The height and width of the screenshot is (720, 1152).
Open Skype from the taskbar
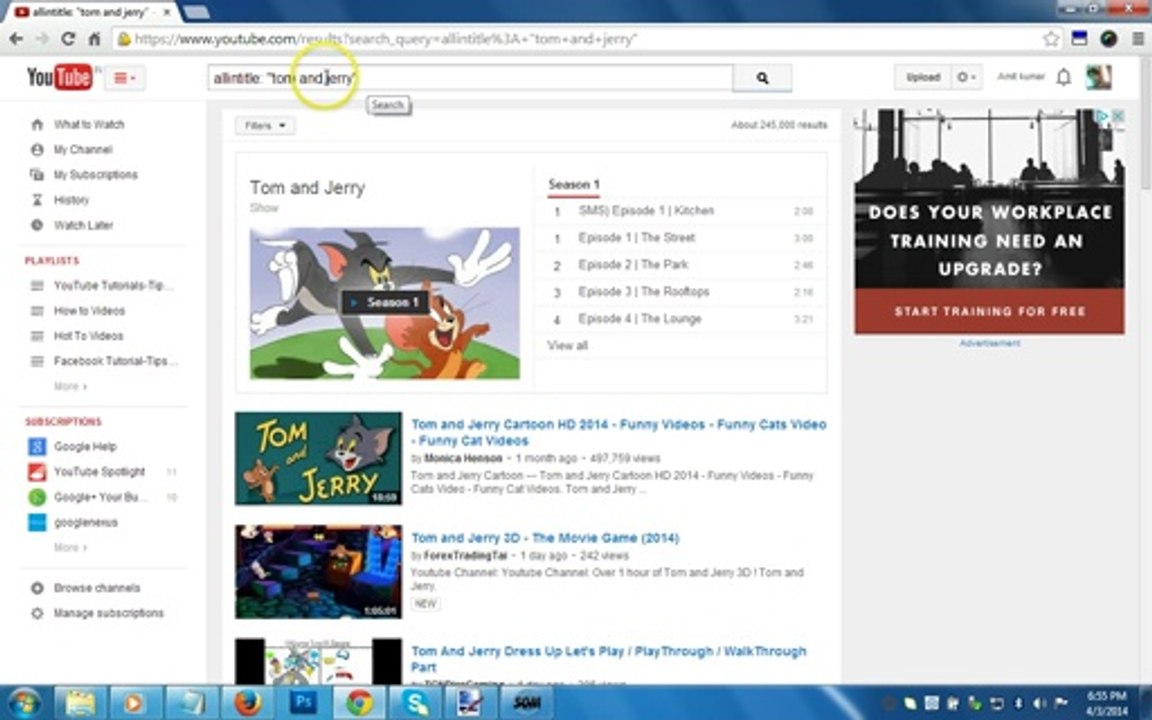point(415,703)
